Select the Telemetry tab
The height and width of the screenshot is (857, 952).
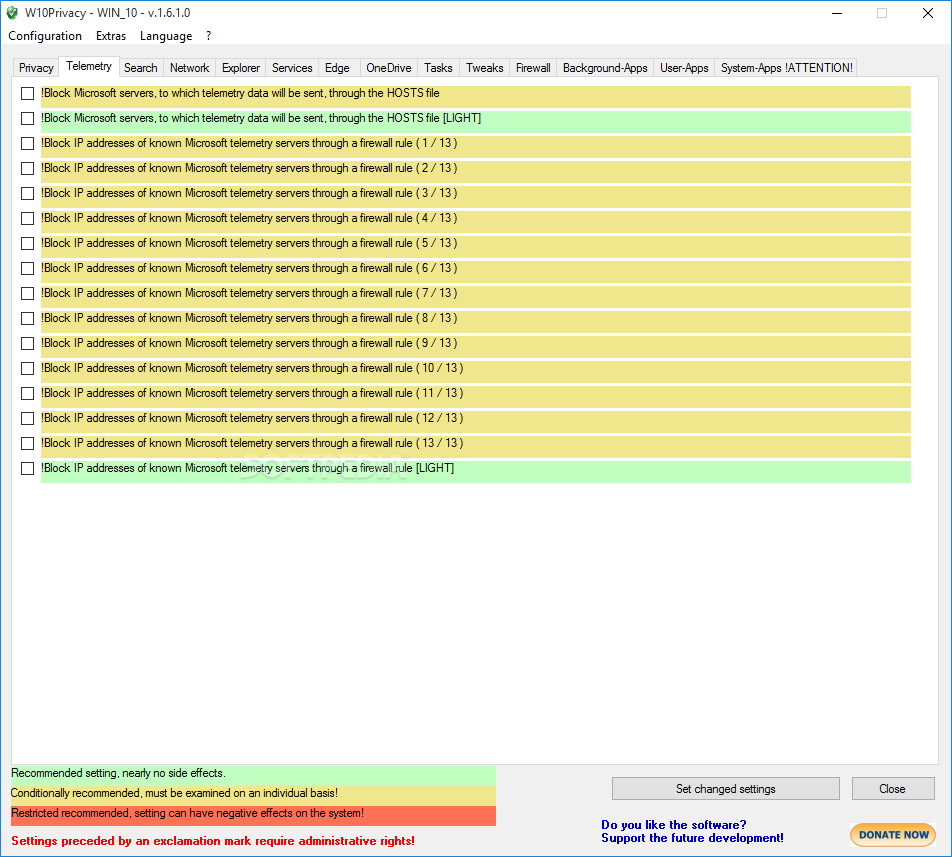click(89, 66)
